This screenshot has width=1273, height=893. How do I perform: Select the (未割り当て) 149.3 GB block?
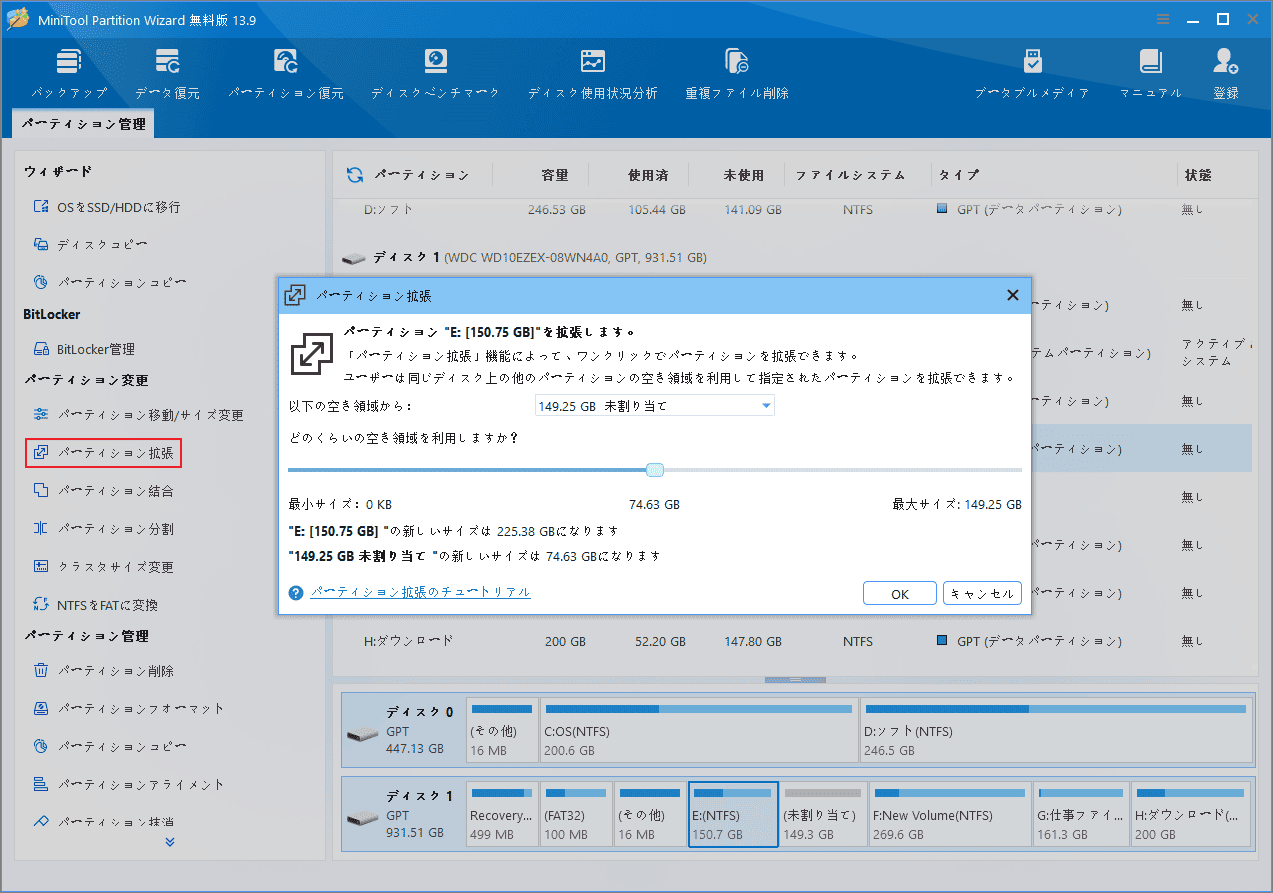click(823, 814)
